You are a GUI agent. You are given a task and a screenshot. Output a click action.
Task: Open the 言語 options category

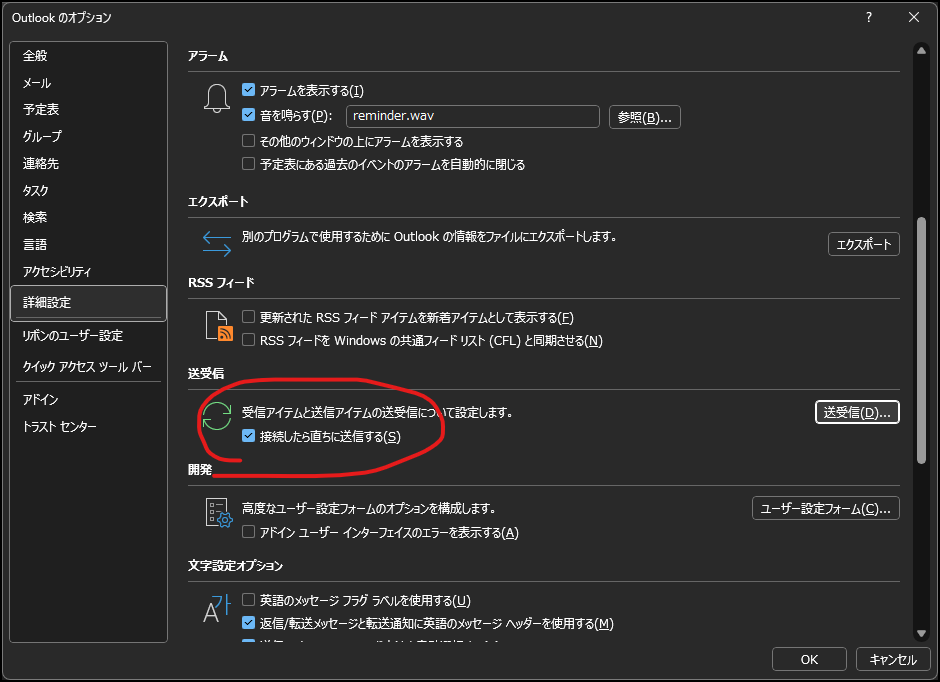pos(88,245)
